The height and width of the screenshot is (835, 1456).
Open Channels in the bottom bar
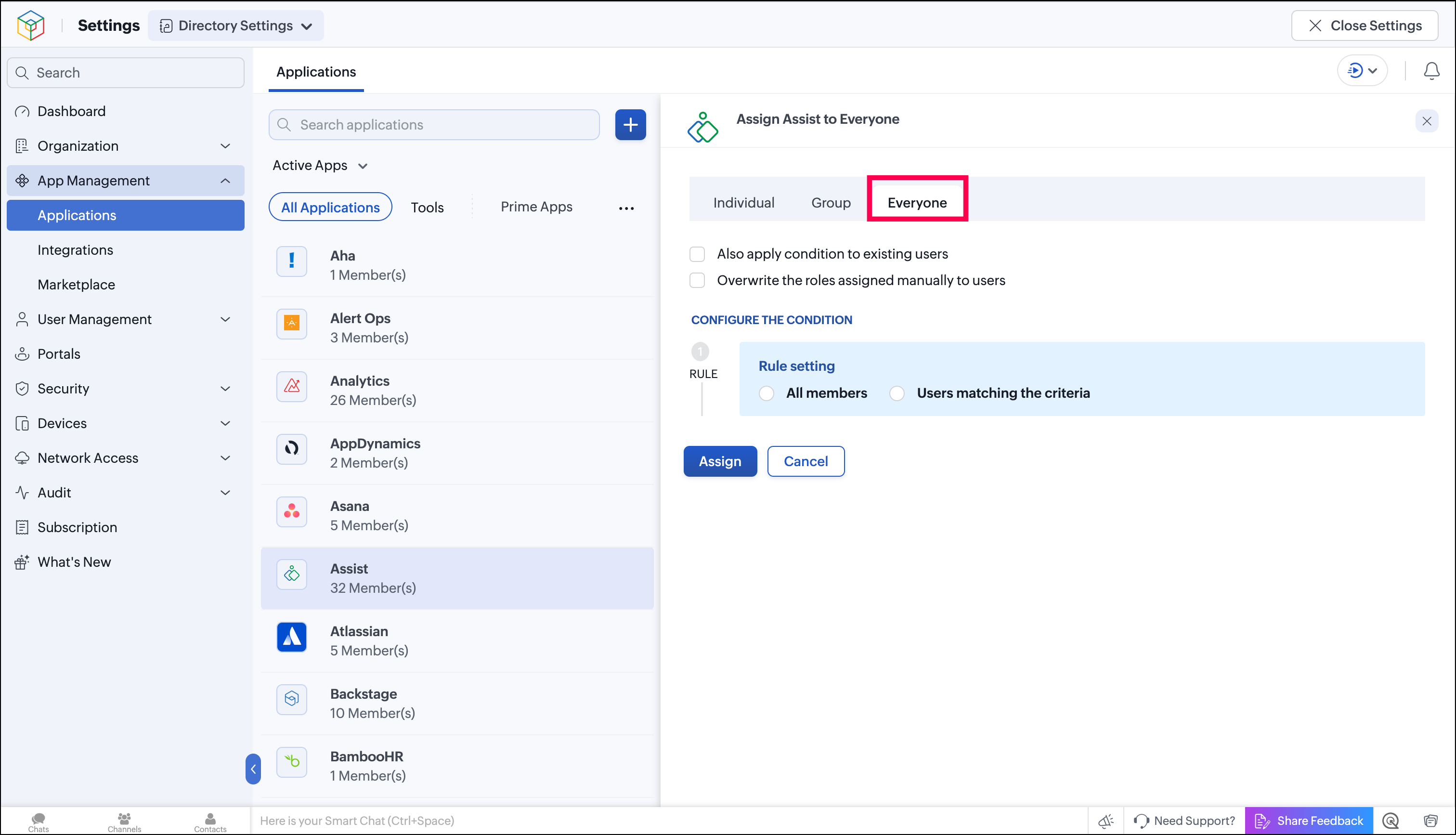point(124,822)
